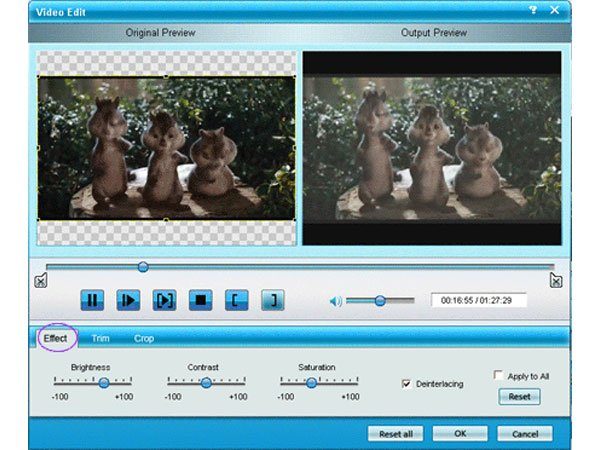Image resolution: width=600 pixels, height=450 pixels.
Task: Open help with the question mark icon
Action: (x=533, y=10)
